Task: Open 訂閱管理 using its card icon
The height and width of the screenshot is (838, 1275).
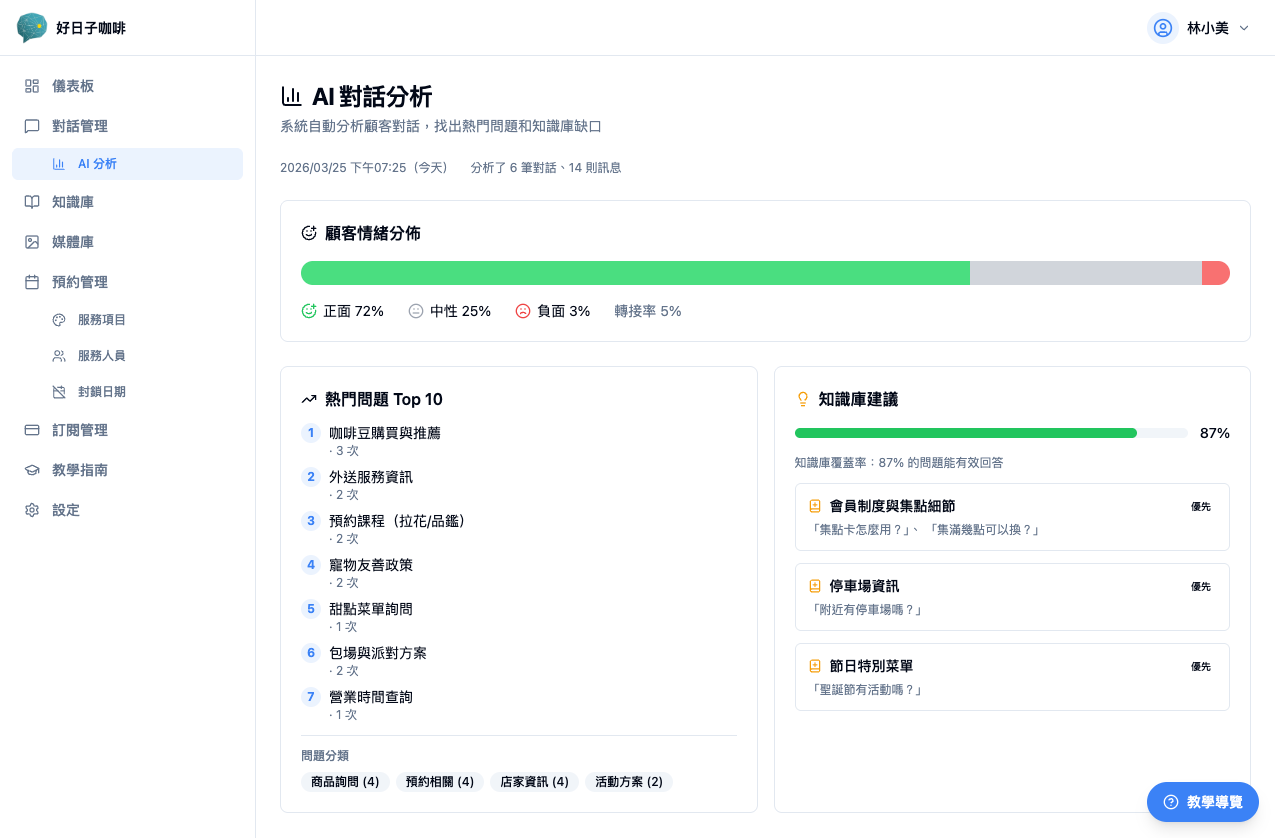Action: tap(32, 430)
